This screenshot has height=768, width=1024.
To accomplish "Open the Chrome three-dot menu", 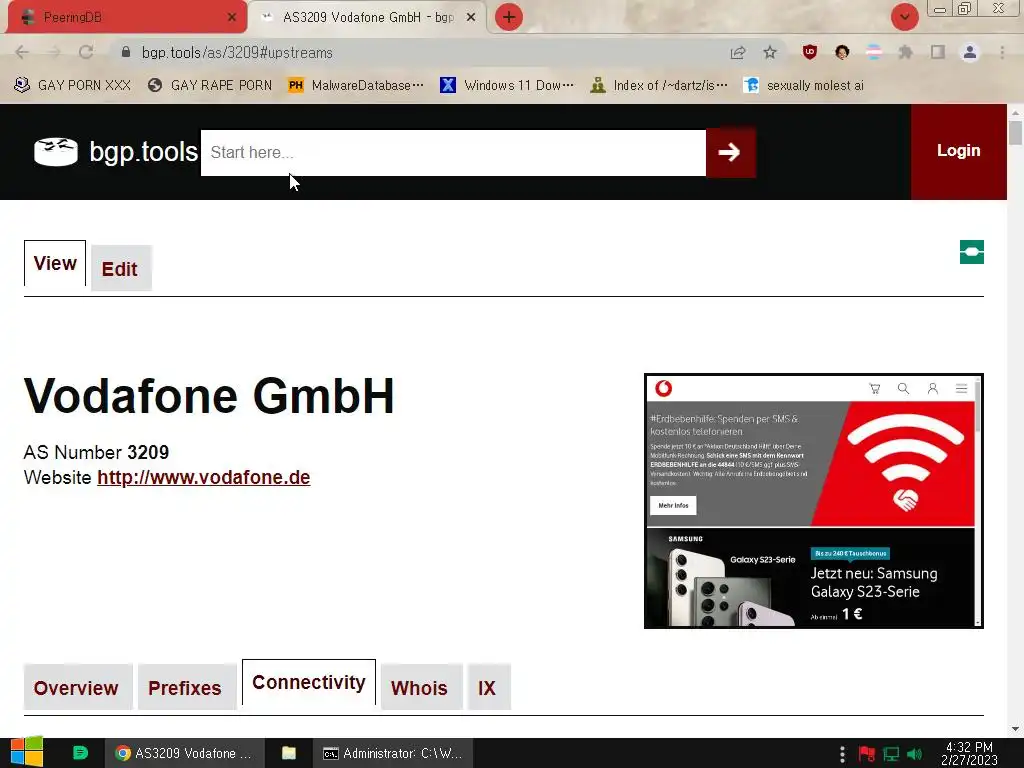I will coord(1002,52).
